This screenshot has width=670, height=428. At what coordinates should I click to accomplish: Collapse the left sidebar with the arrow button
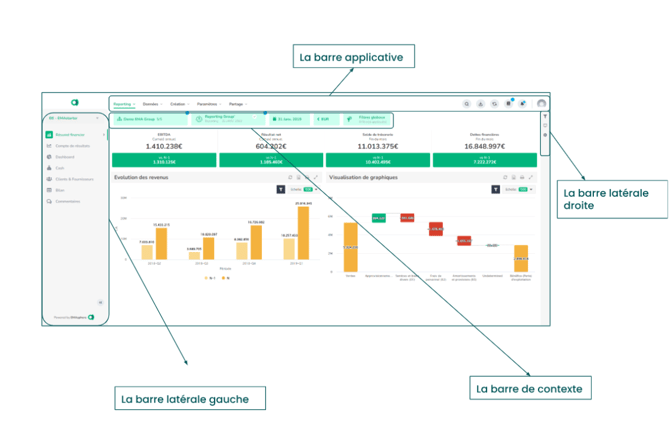(x=100, y=302)
